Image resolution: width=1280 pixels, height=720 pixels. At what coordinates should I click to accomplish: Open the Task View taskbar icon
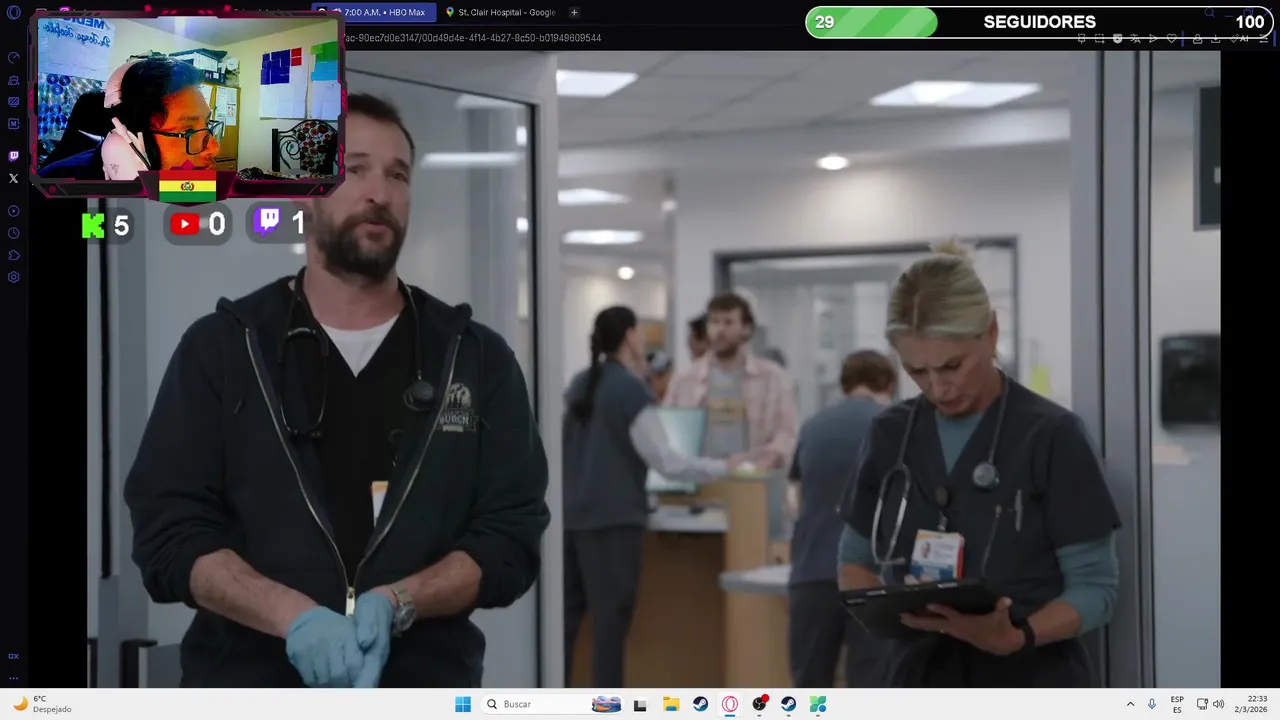(x=640, y=704)
